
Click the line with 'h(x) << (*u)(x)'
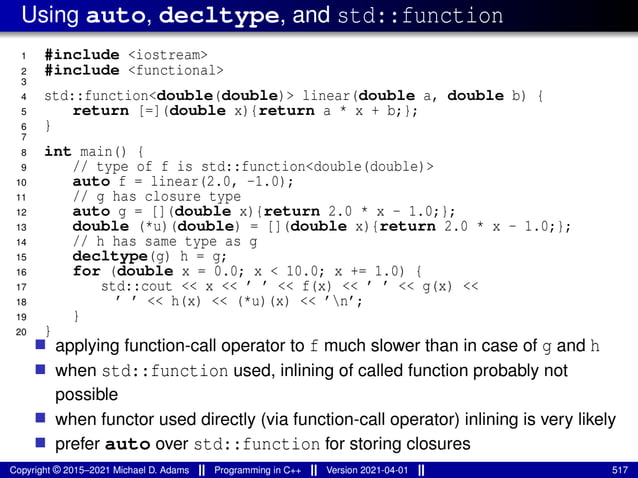(x=238, y=301)
